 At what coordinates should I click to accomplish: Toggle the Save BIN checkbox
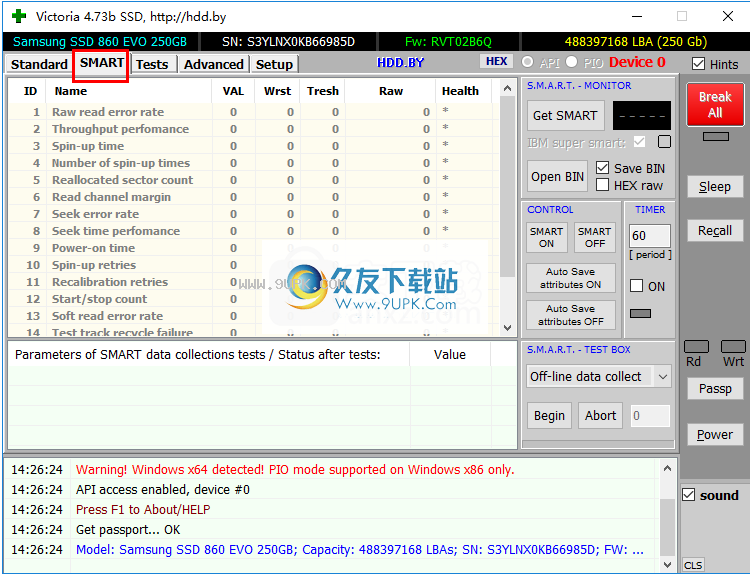[603, 168]
